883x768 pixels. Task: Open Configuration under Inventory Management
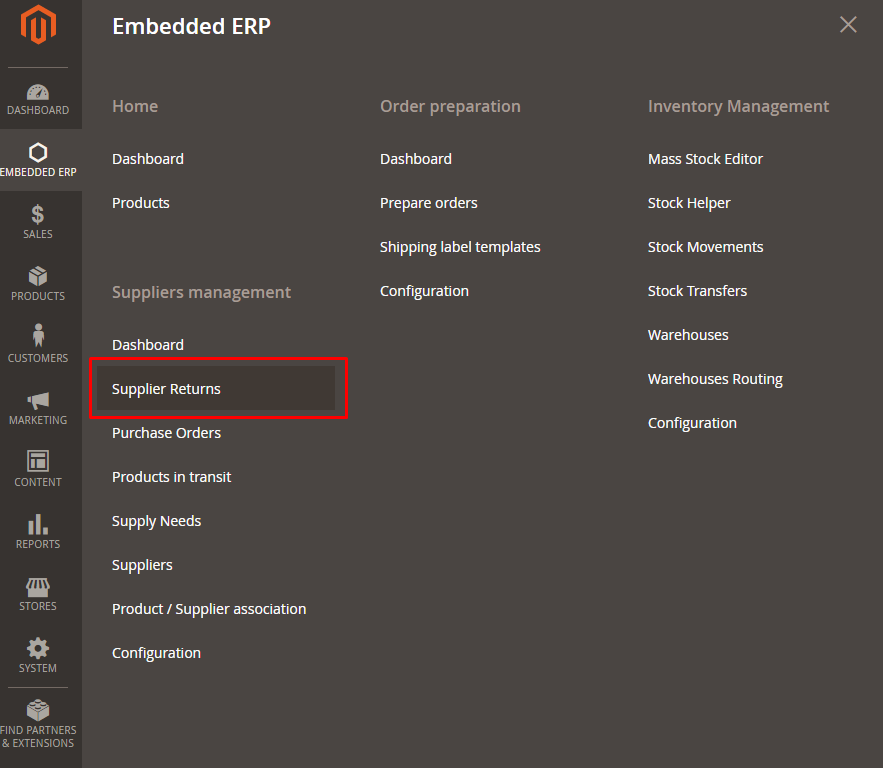pyautogui.click(x=692, y=423)
